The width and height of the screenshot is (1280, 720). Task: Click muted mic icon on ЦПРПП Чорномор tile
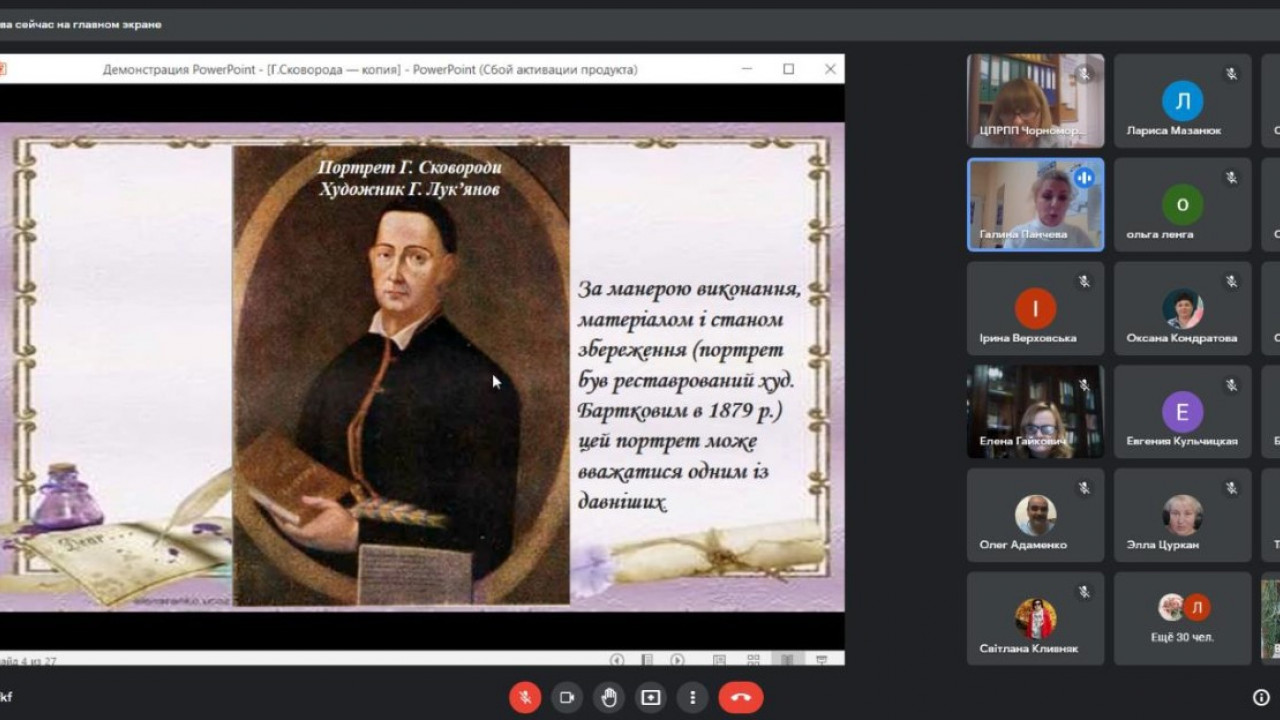(1084, 74)
